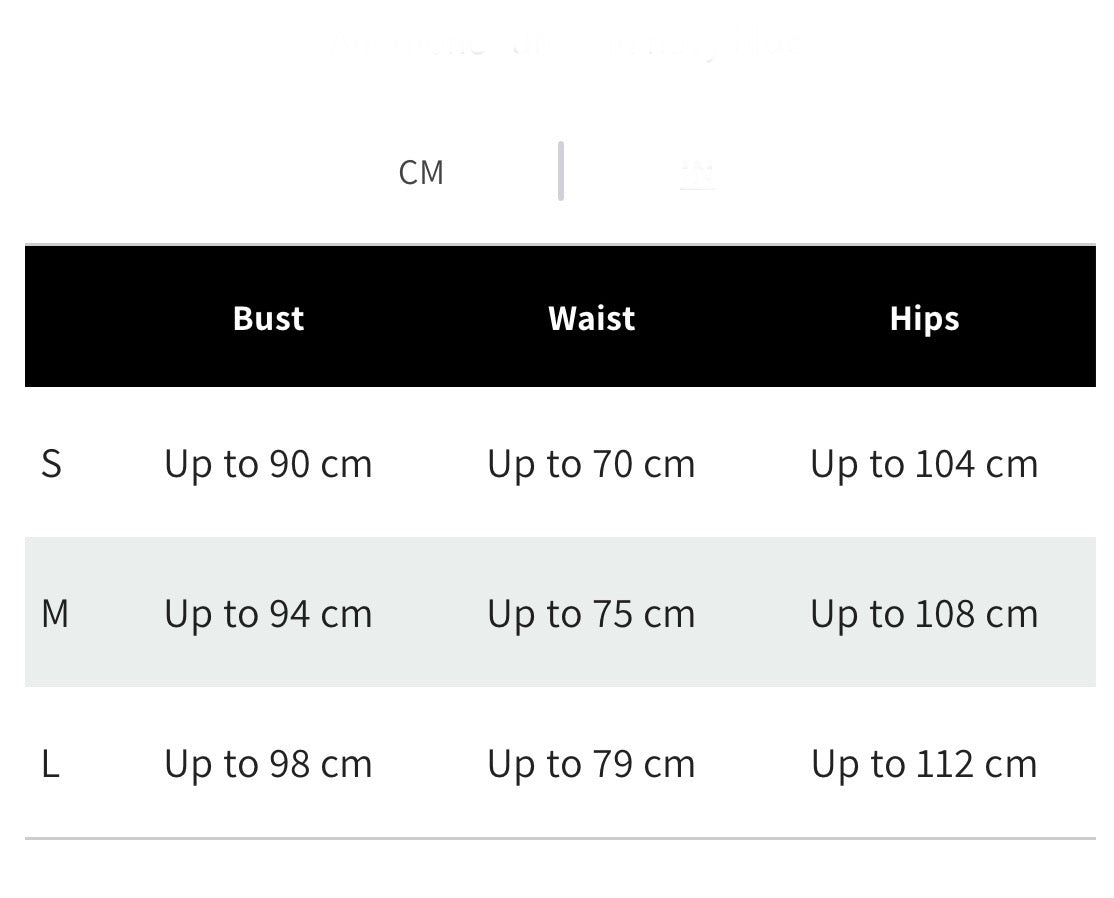This screenshot has height=898, width=1114.
Task: Click the Bust column header
Action: click(269, 318)
